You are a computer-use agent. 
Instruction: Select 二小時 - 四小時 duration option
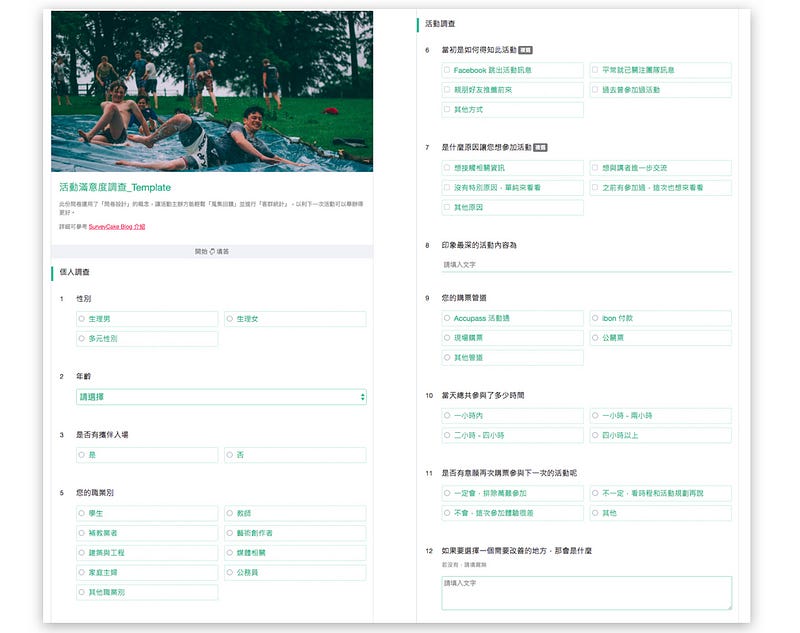[512, 436]
